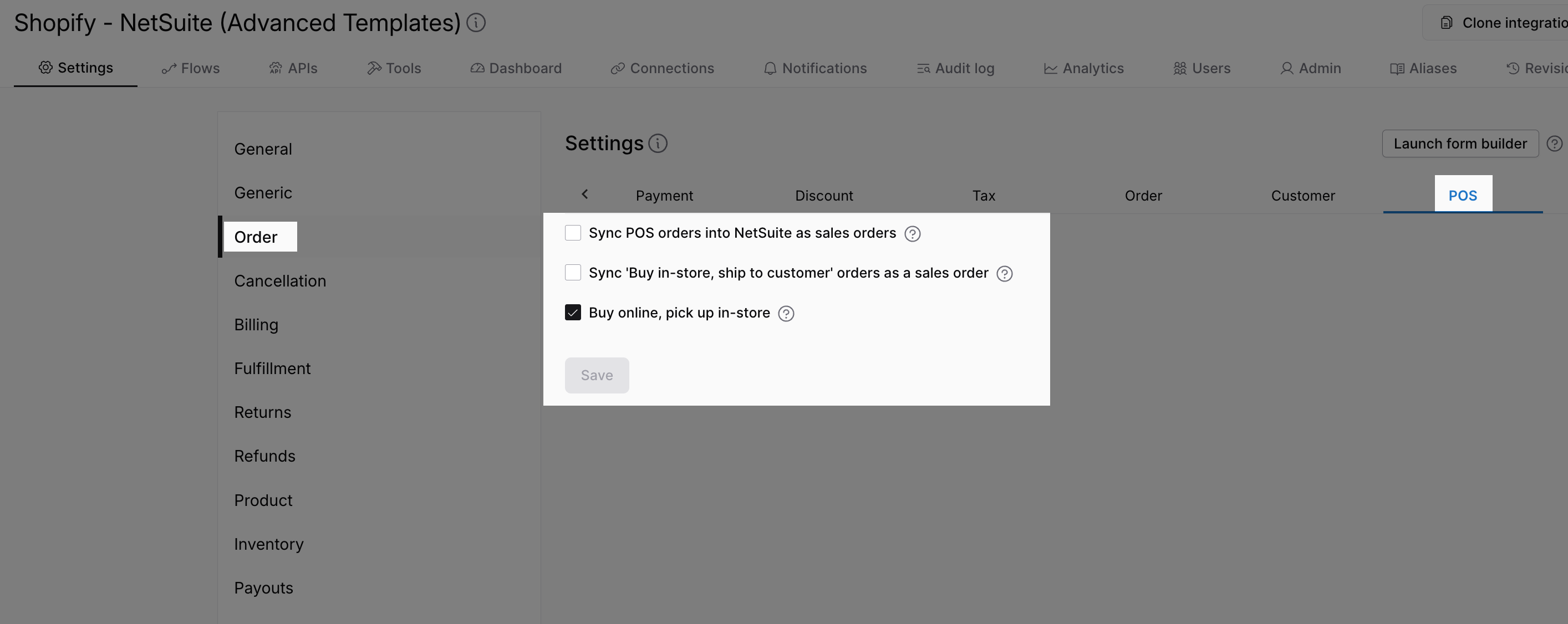Open help for Buy online, pick up in-store
1568x624 pixels.
coord(786,313)
